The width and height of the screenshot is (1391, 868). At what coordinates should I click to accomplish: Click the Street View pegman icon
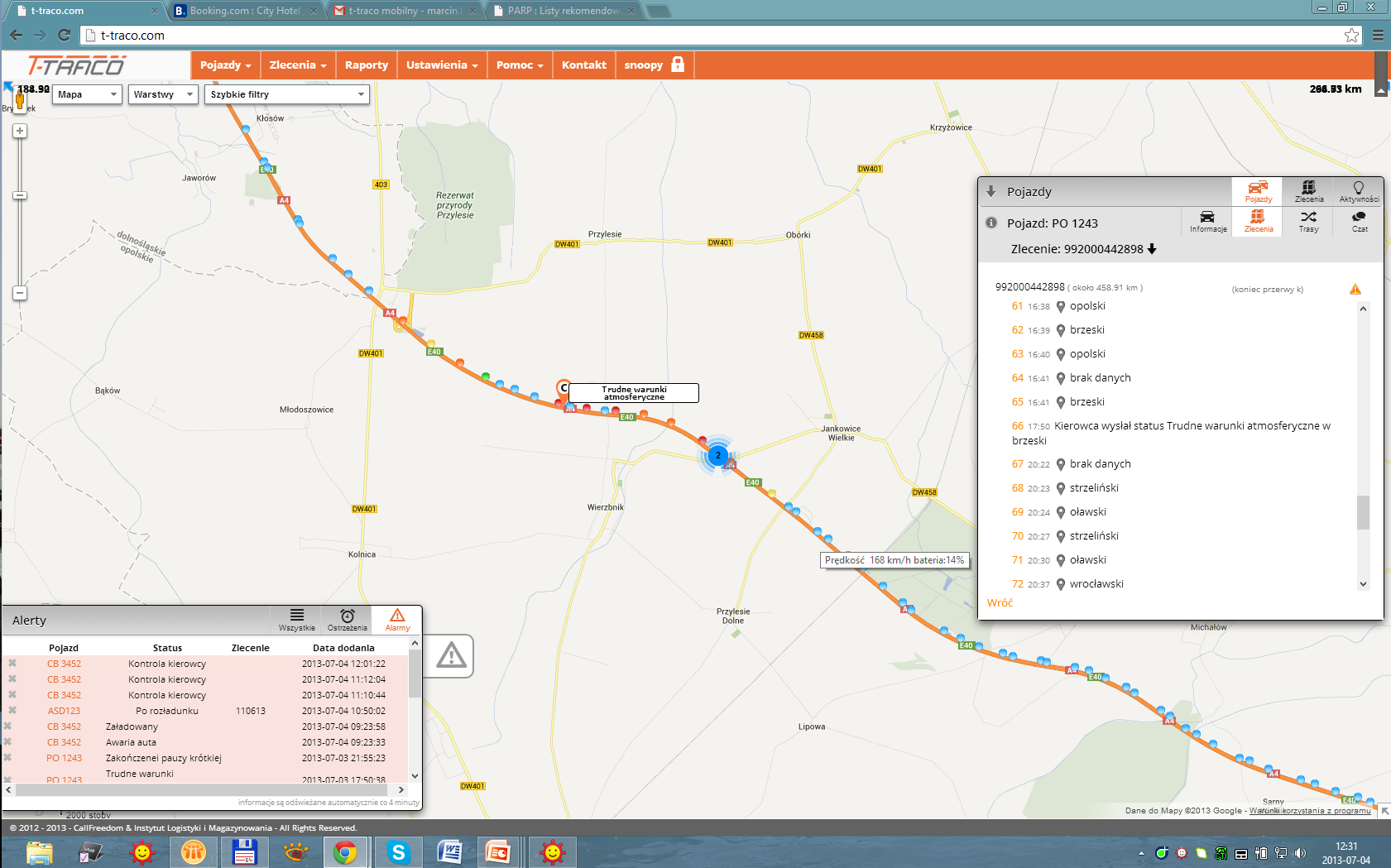[20, 101]
